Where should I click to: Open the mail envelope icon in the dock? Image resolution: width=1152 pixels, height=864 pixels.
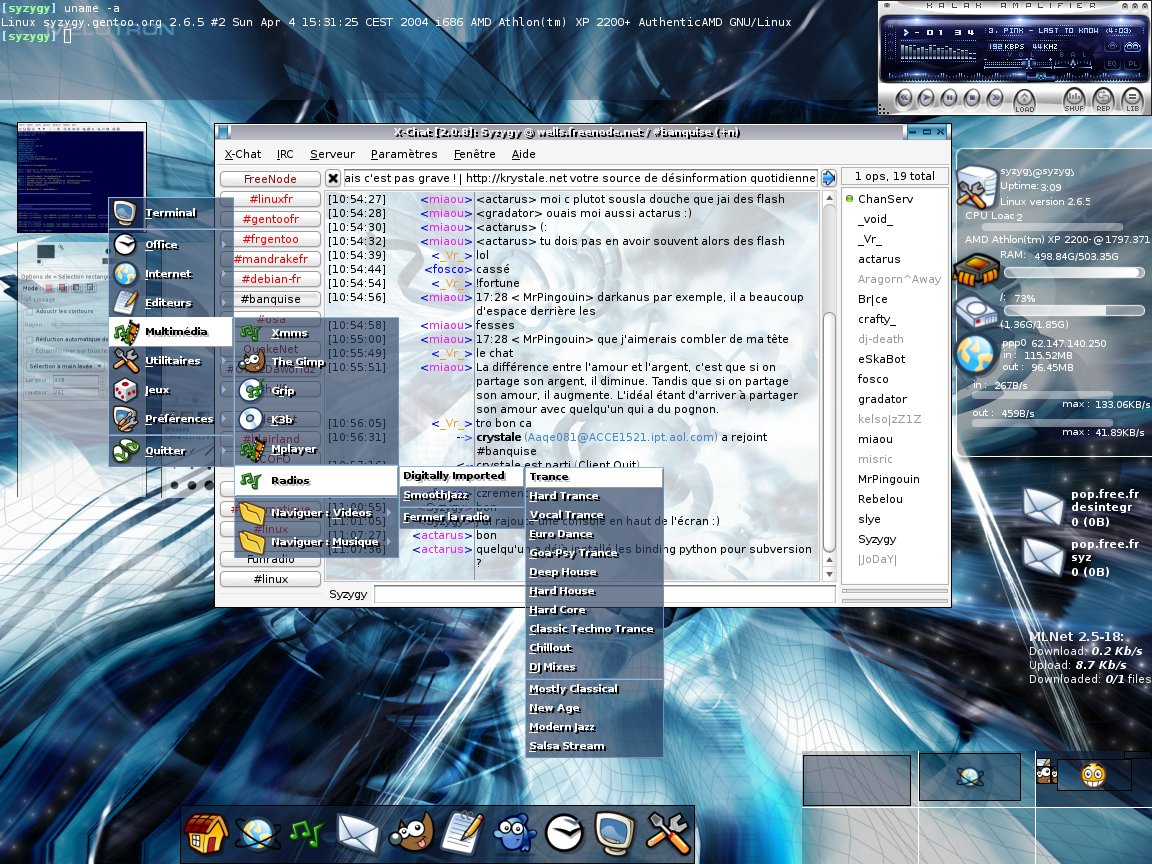coord(357,833)
